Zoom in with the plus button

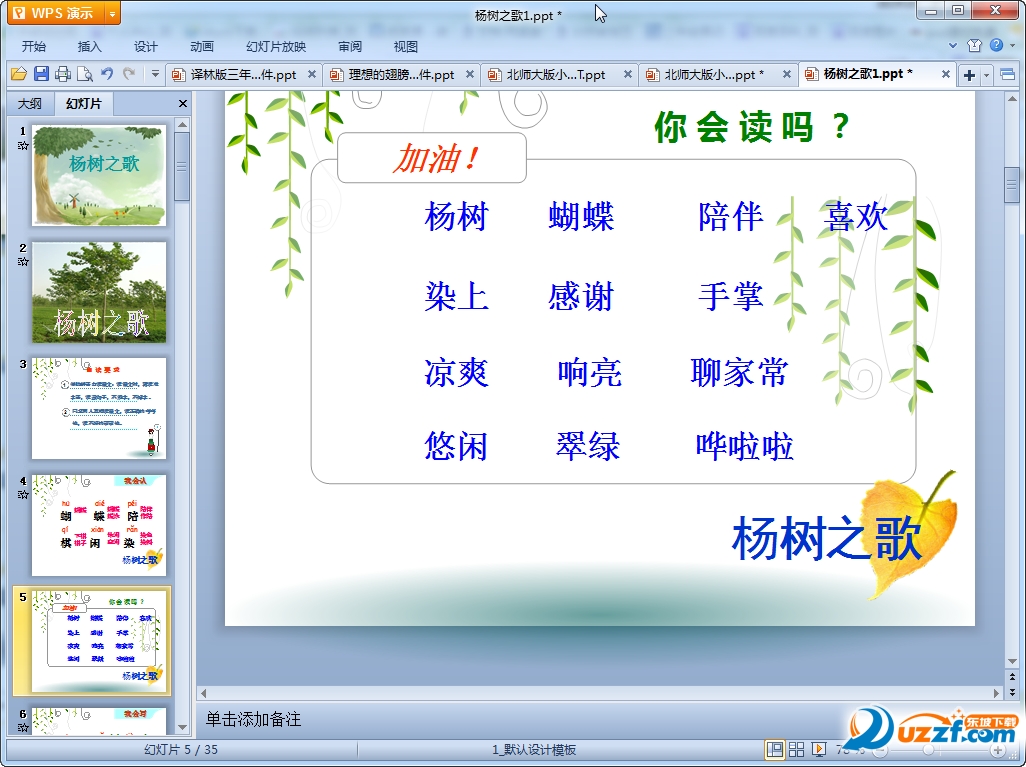[x=997, y=750]
